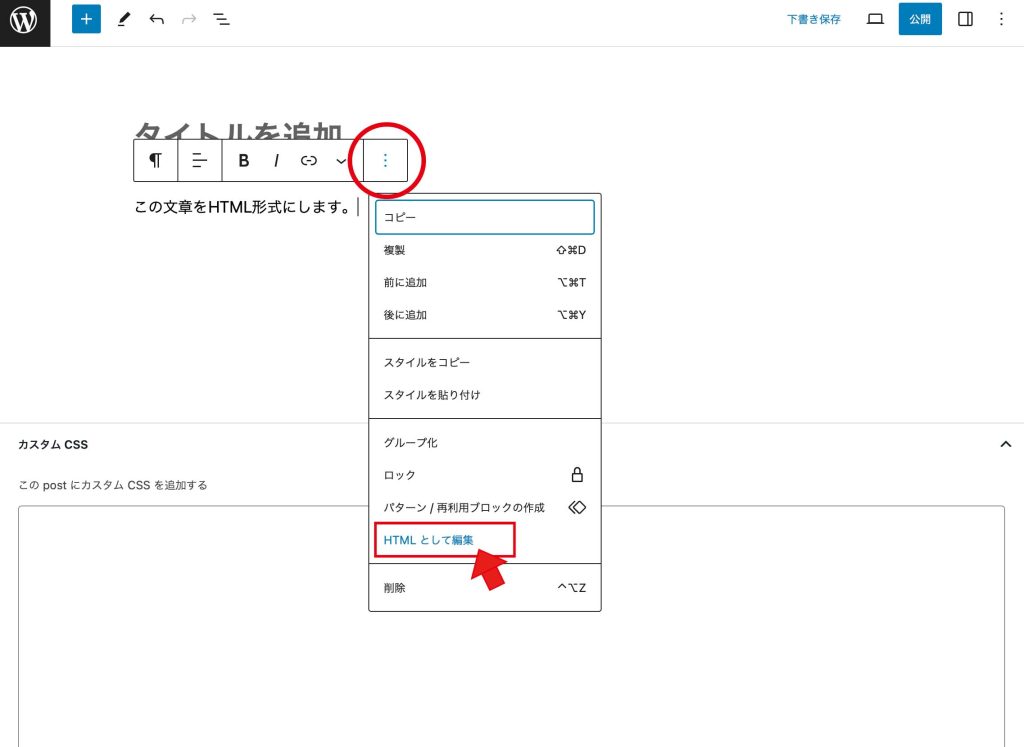Select グループ化 to group the block
The width and height of the screenshot is (1024, 747).
click(485, 443)
